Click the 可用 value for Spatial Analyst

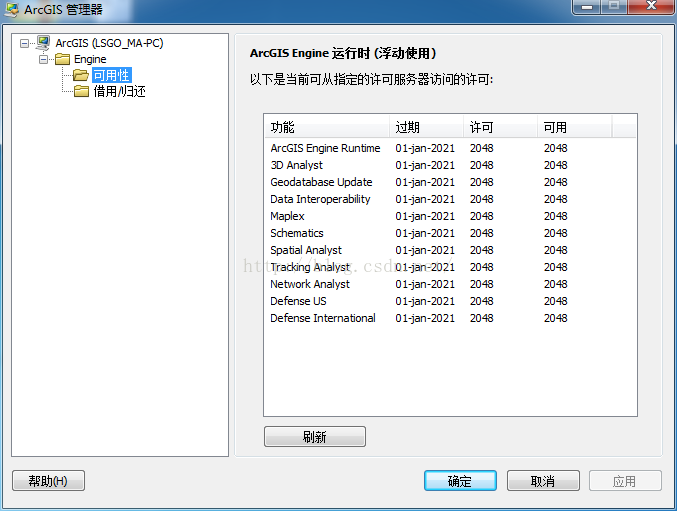[x=555, y=250]
